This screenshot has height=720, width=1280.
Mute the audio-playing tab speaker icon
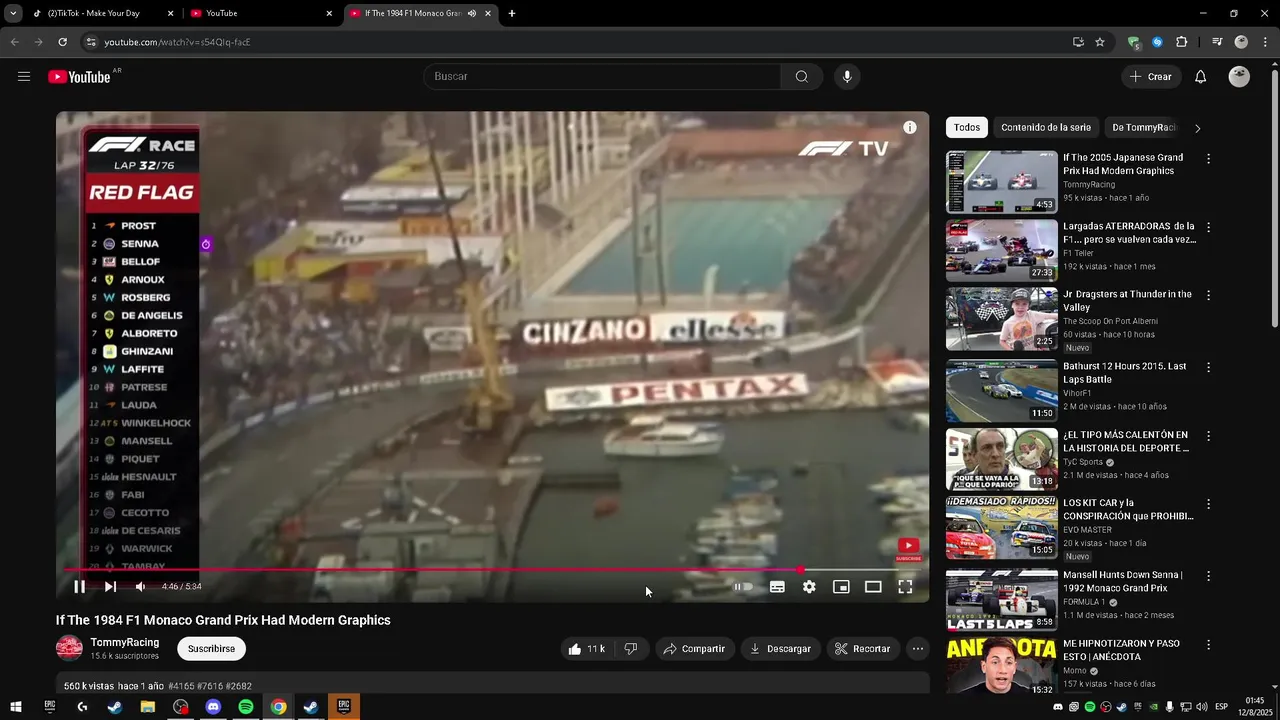coord(472,13)
